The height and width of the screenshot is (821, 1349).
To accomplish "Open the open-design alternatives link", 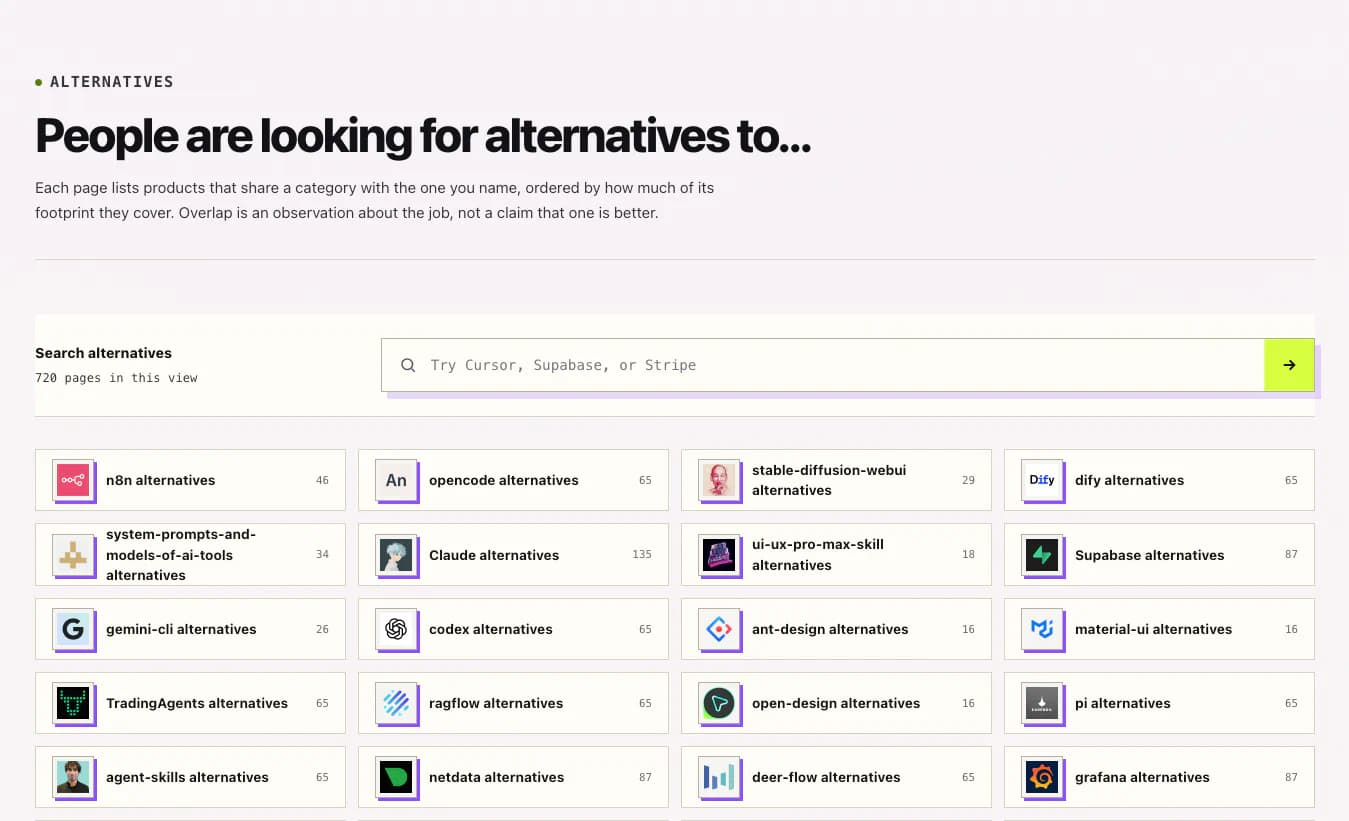I will [x=836, y=703].
